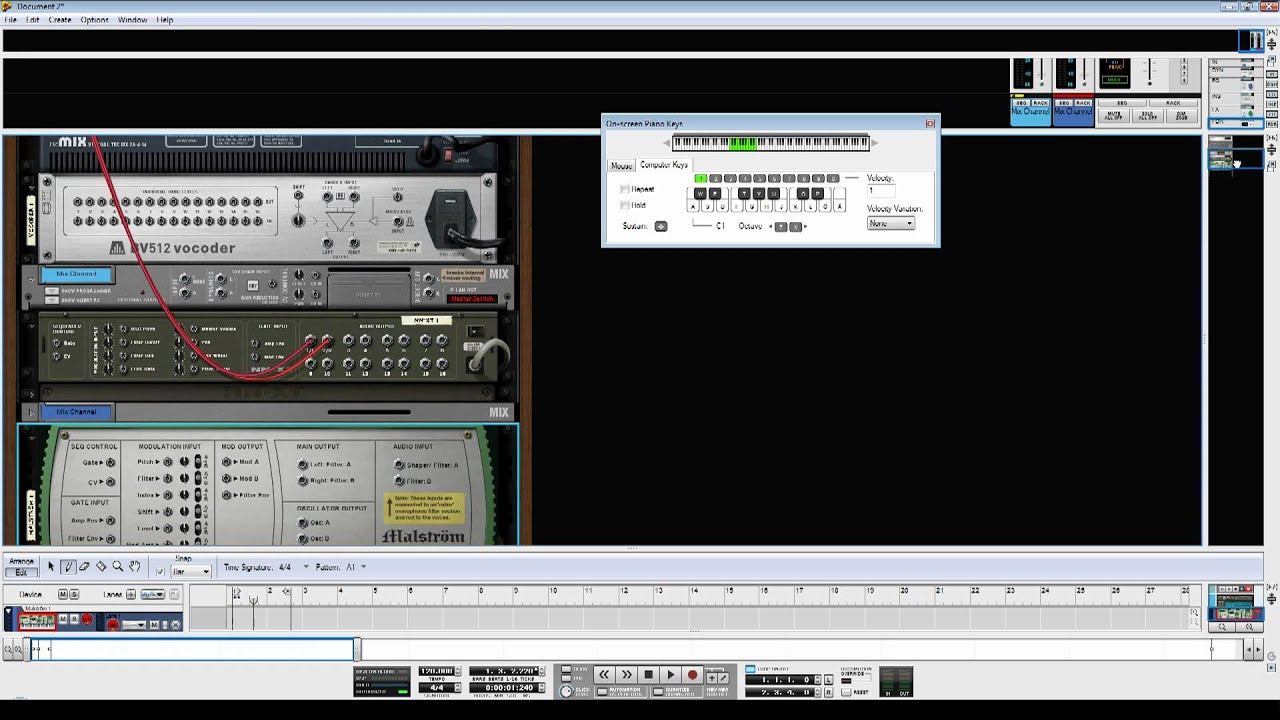Zoom out the sequencer horizontally

tap(9, 650)
